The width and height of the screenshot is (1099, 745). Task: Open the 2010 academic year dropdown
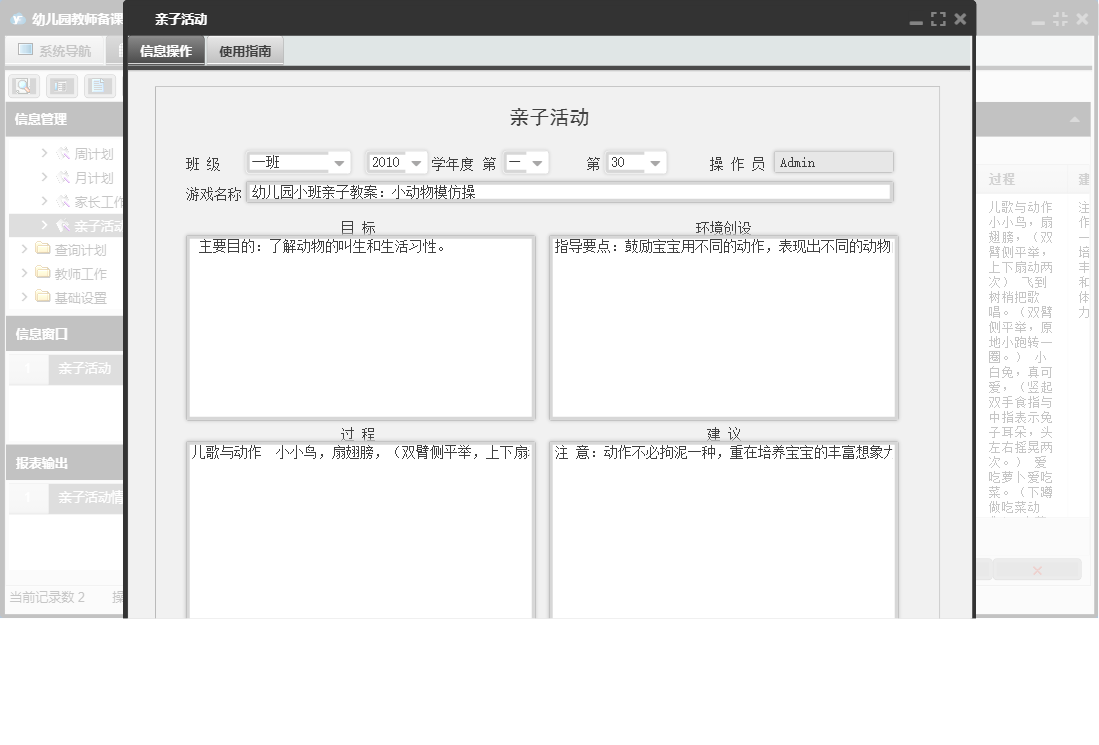[417, 161]
